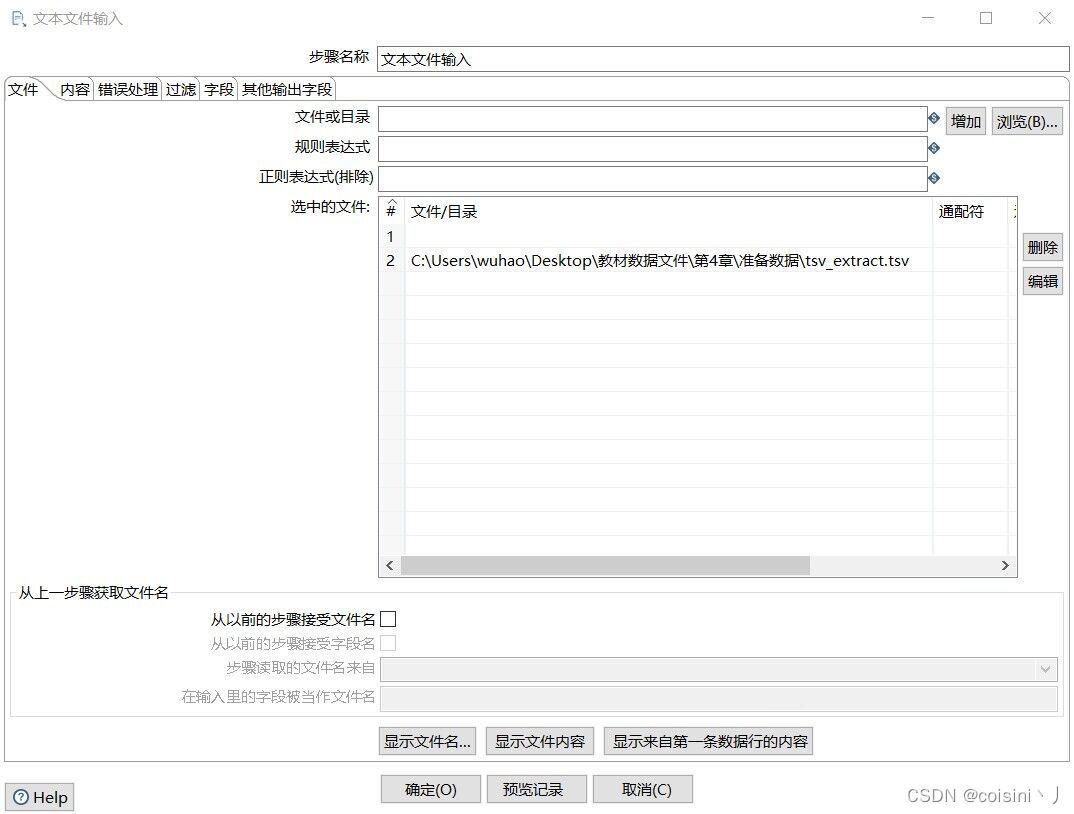Image resolution: width=1074 pixels, height=814 pixels.
Task: Select the tsv_extract.tsv row in file list
Action: pyautogui.click(x=659, y=260)
